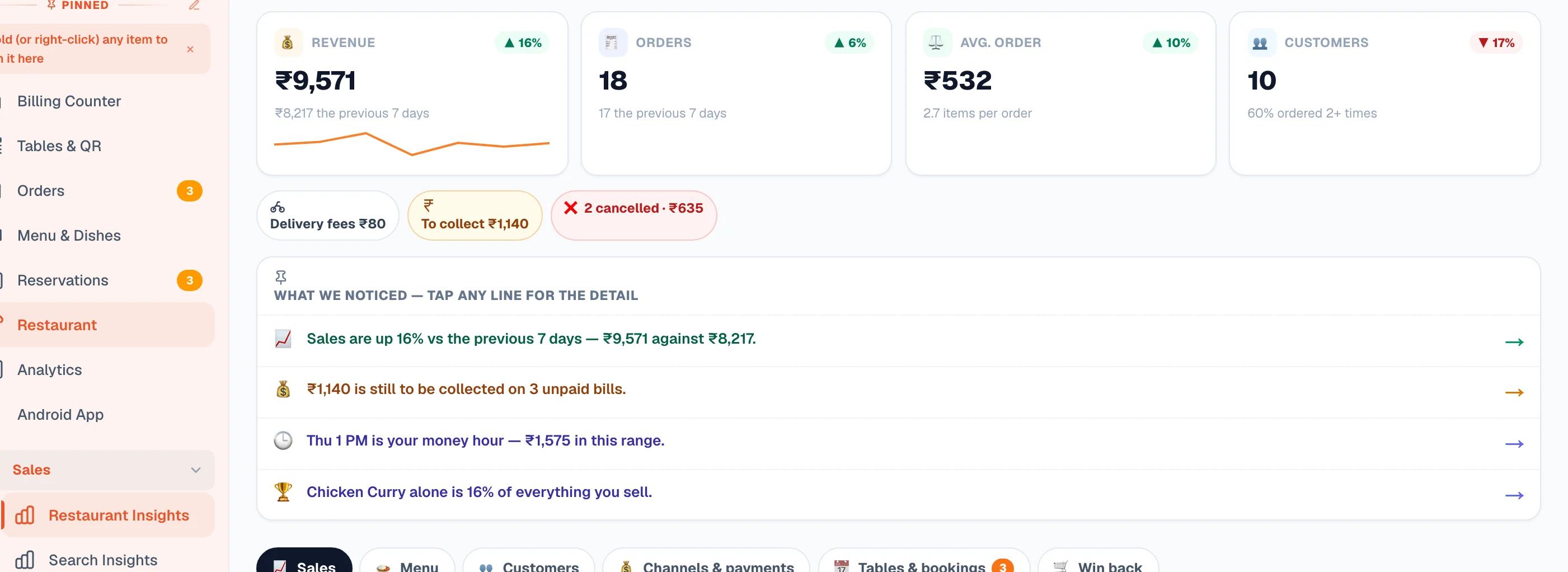
Task: Click the Orders receipt icon
Action: [x=612, y=43]
